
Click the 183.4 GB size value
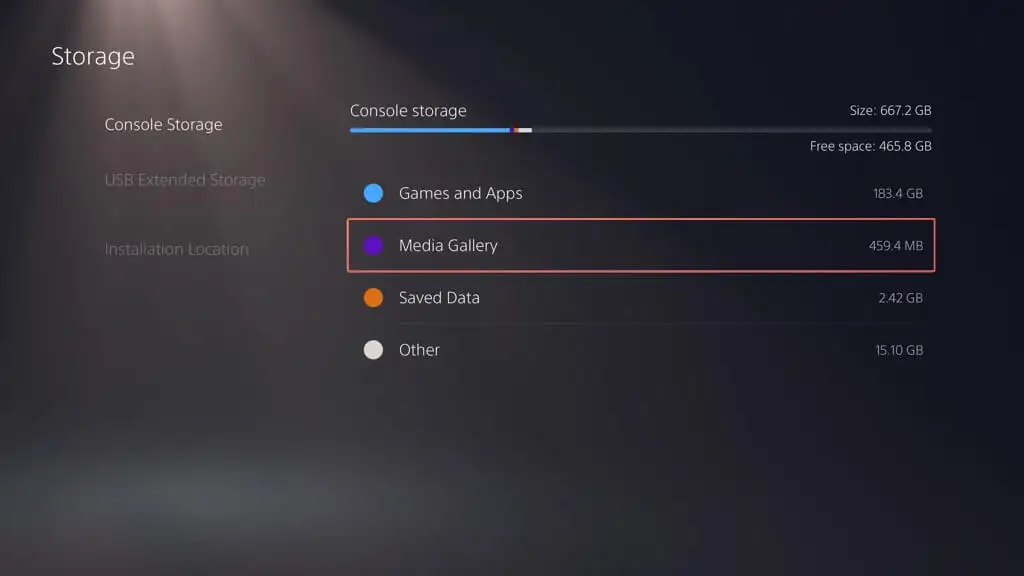898,193
